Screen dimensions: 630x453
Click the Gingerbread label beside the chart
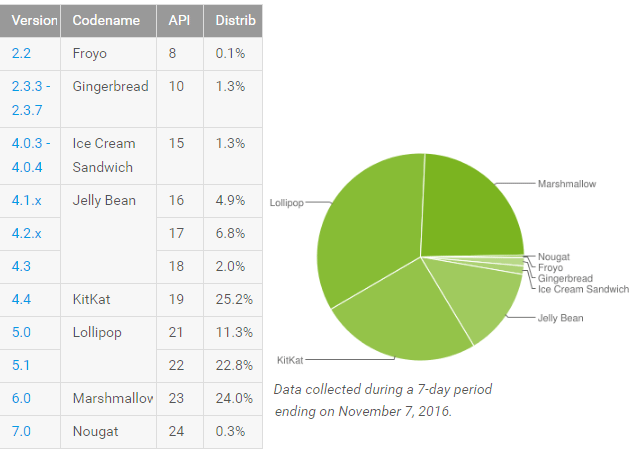[564, 278]
